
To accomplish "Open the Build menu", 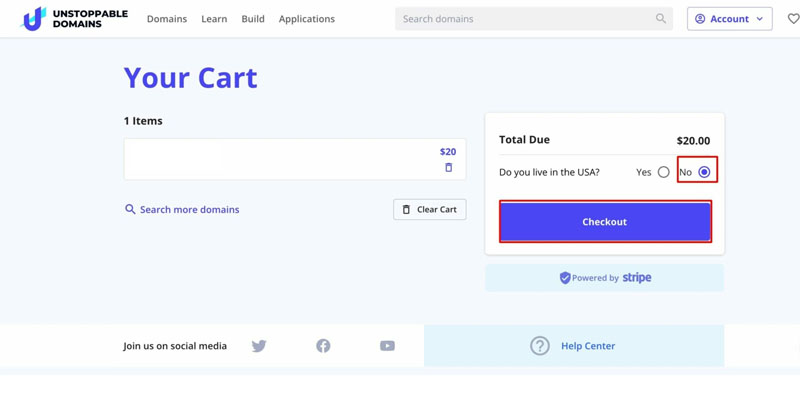I will [x=253, y=19].
